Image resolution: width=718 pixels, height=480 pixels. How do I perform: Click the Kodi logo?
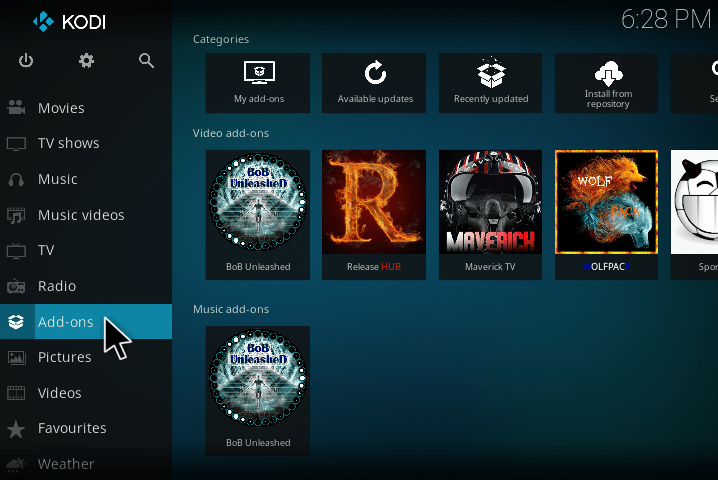click(69, 22)
